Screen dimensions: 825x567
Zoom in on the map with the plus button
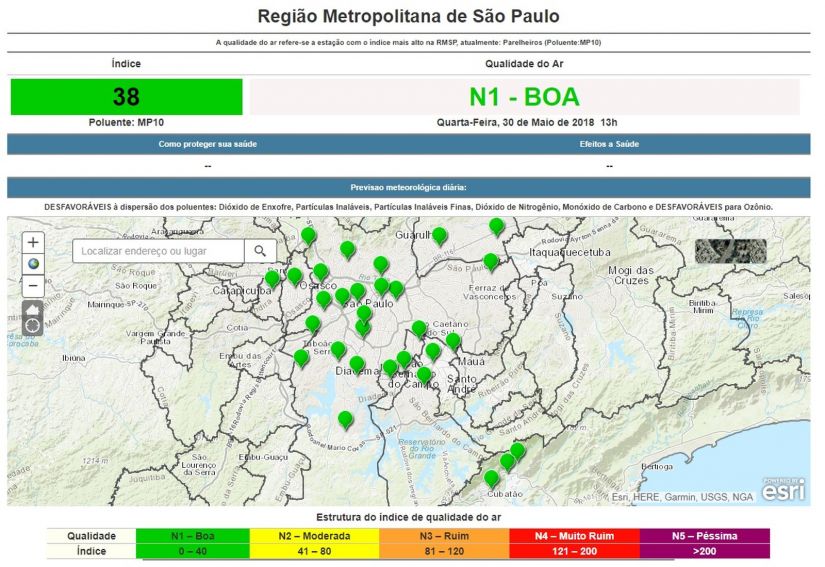click(x=33, y=242)
